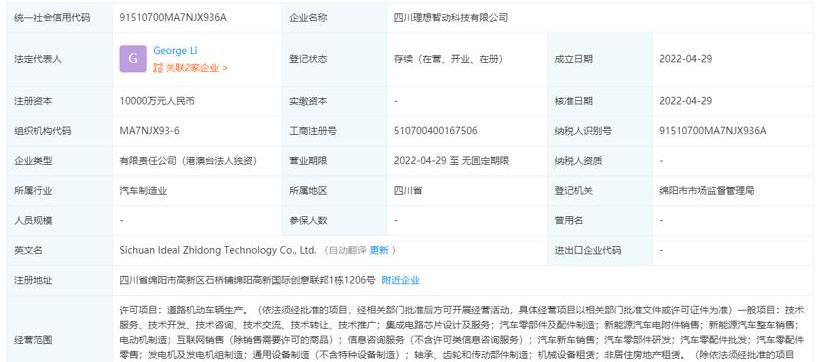Viewport: 820px width, 362px height.
Task: Open 关联2家企业 related companies link
Action: tap(190, 68)
